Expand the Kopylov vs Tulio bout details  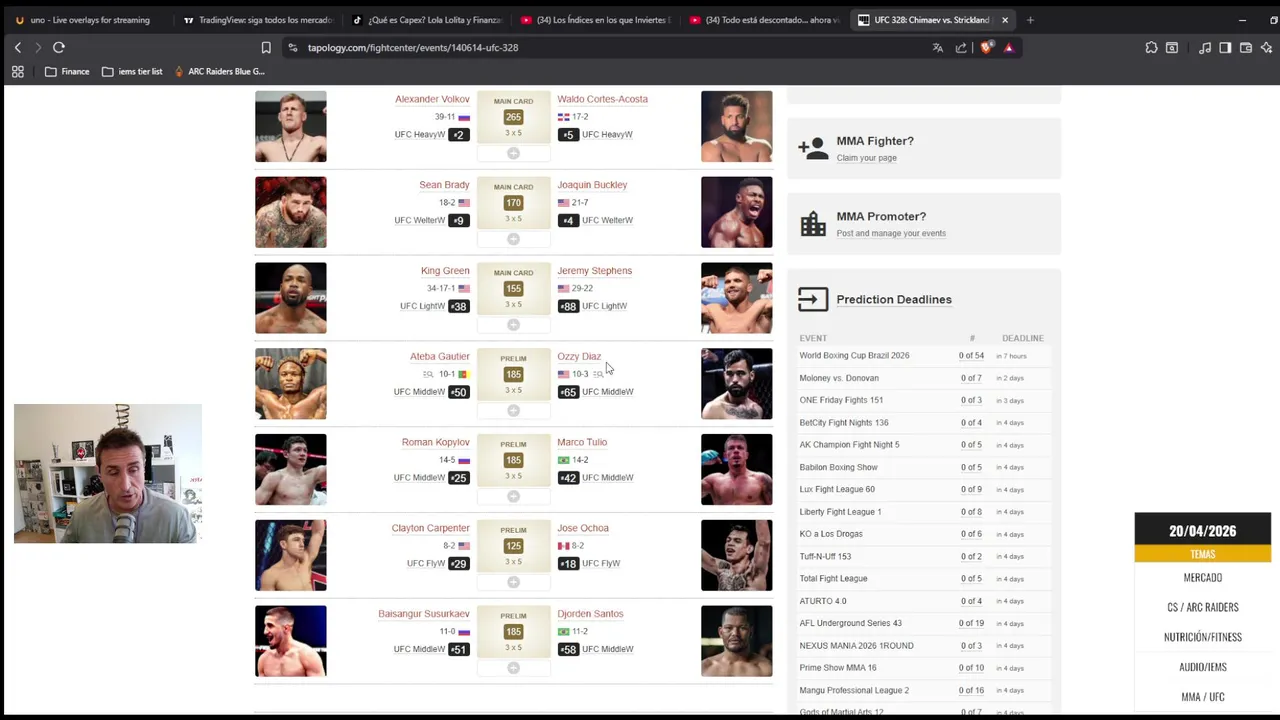(513, 496)
